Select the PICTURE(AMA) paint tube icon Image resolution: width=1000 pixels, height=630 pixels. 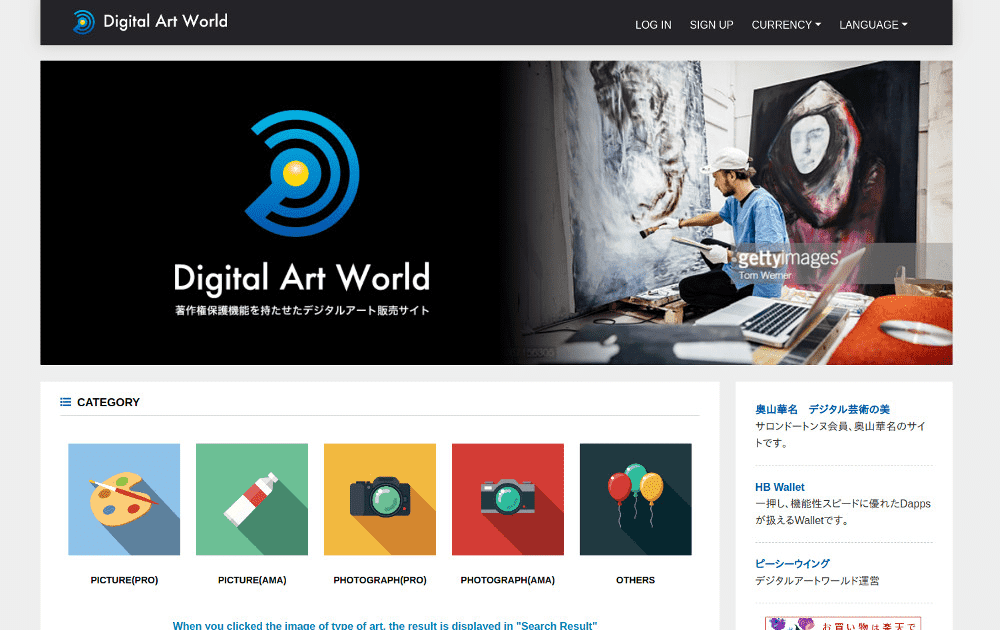point(251,499)
